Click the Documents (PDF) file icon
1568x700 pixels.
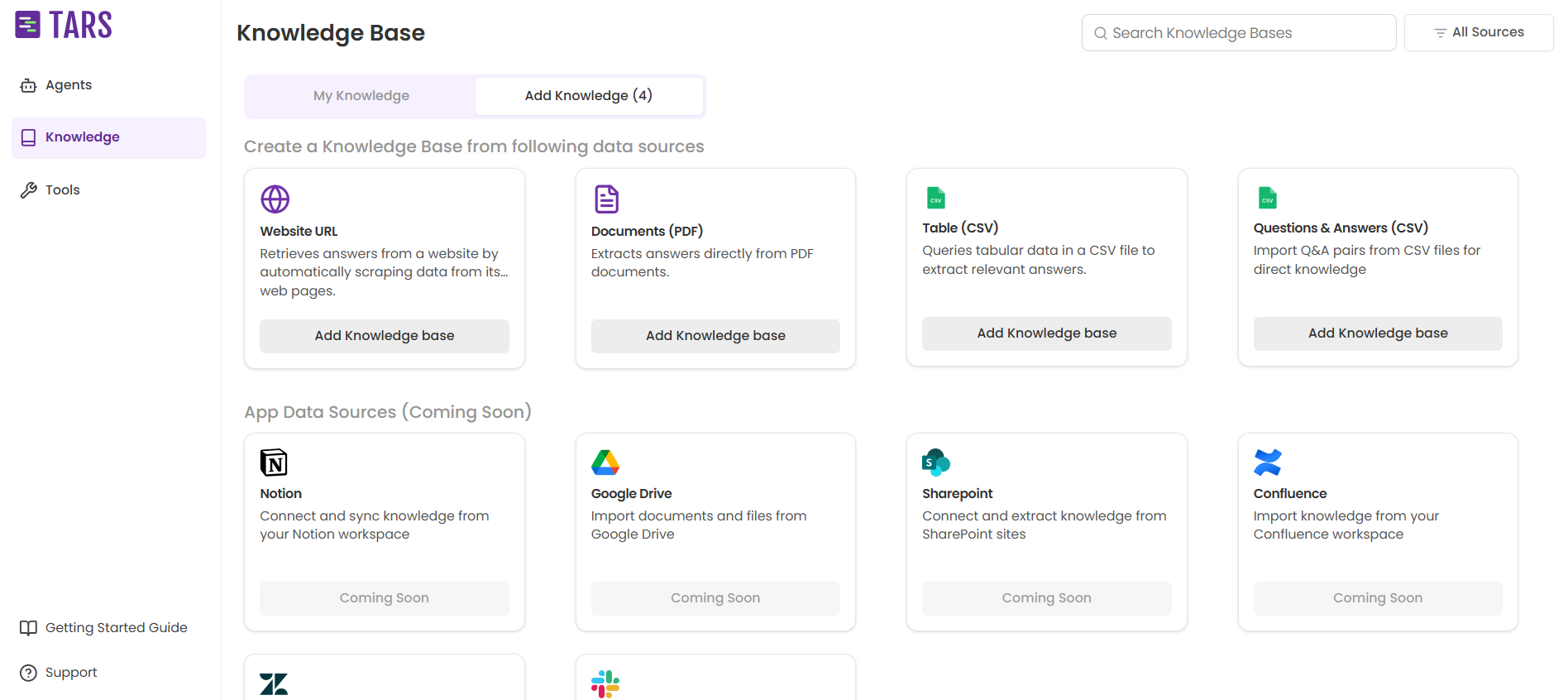pyautogui.click(x=606, y=199)
